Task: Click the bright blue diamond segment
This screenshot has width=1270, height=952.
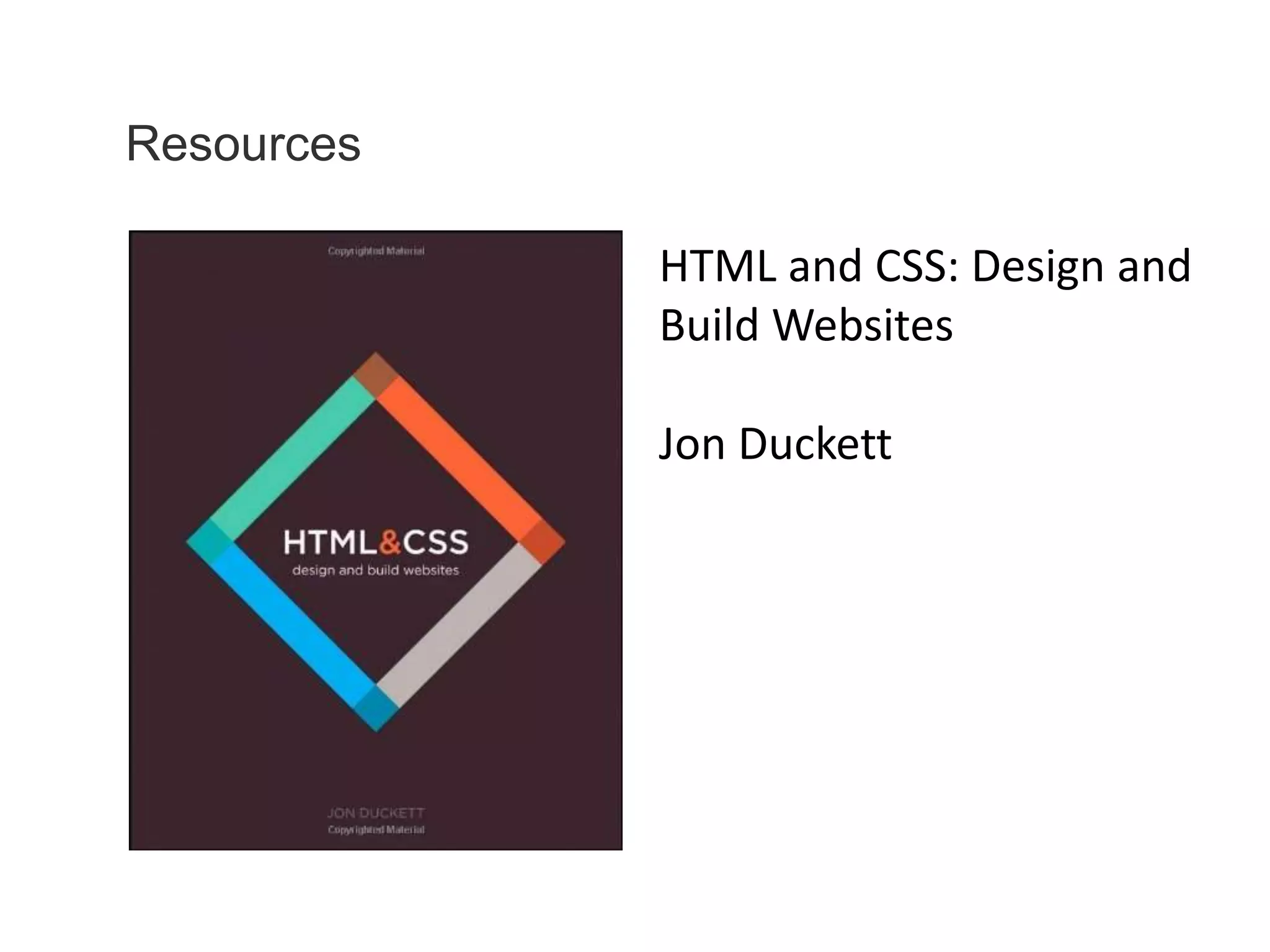Action: [291, 626]
